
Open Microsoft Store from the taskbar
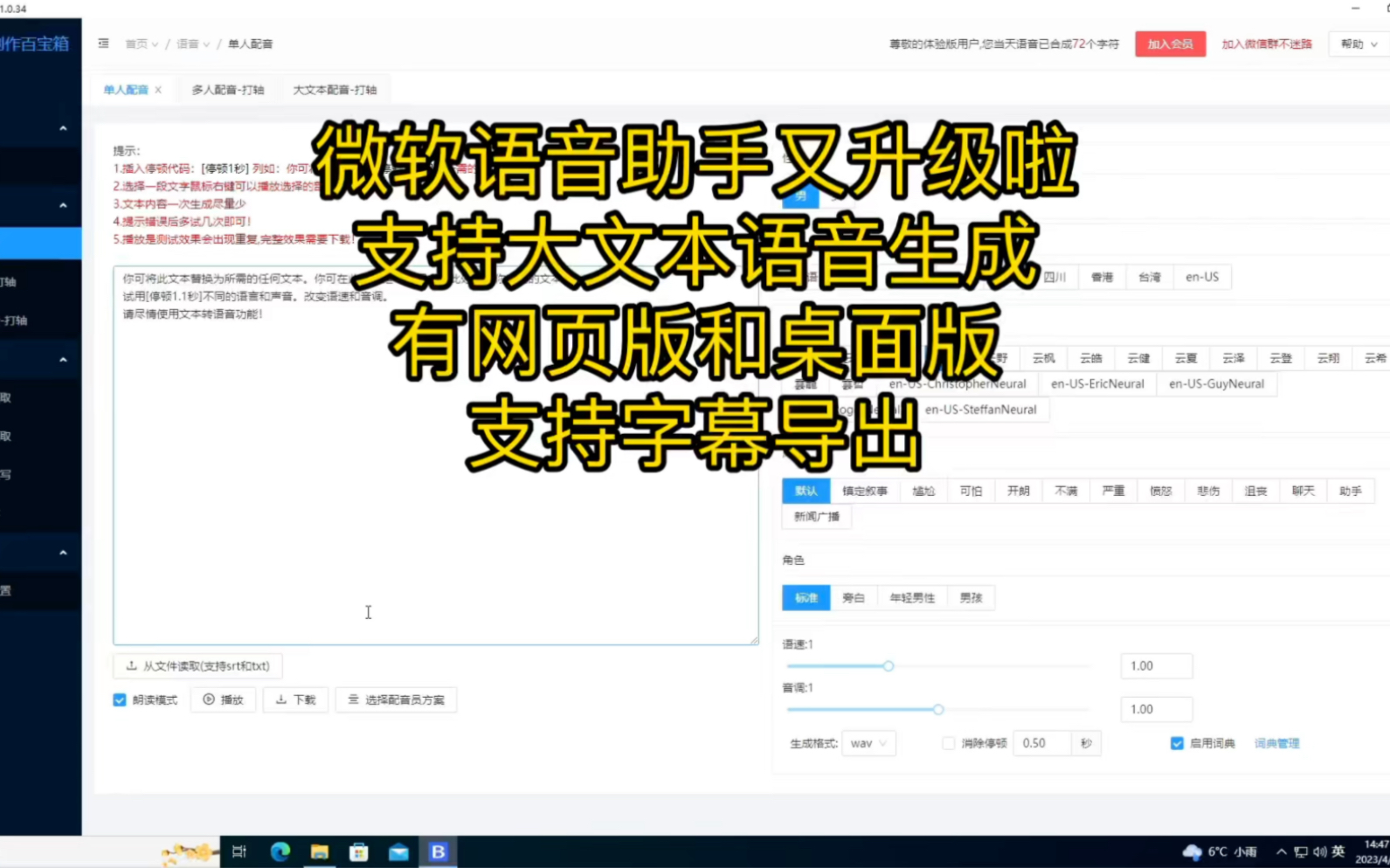pyautogui.click(x=359, y=851)
